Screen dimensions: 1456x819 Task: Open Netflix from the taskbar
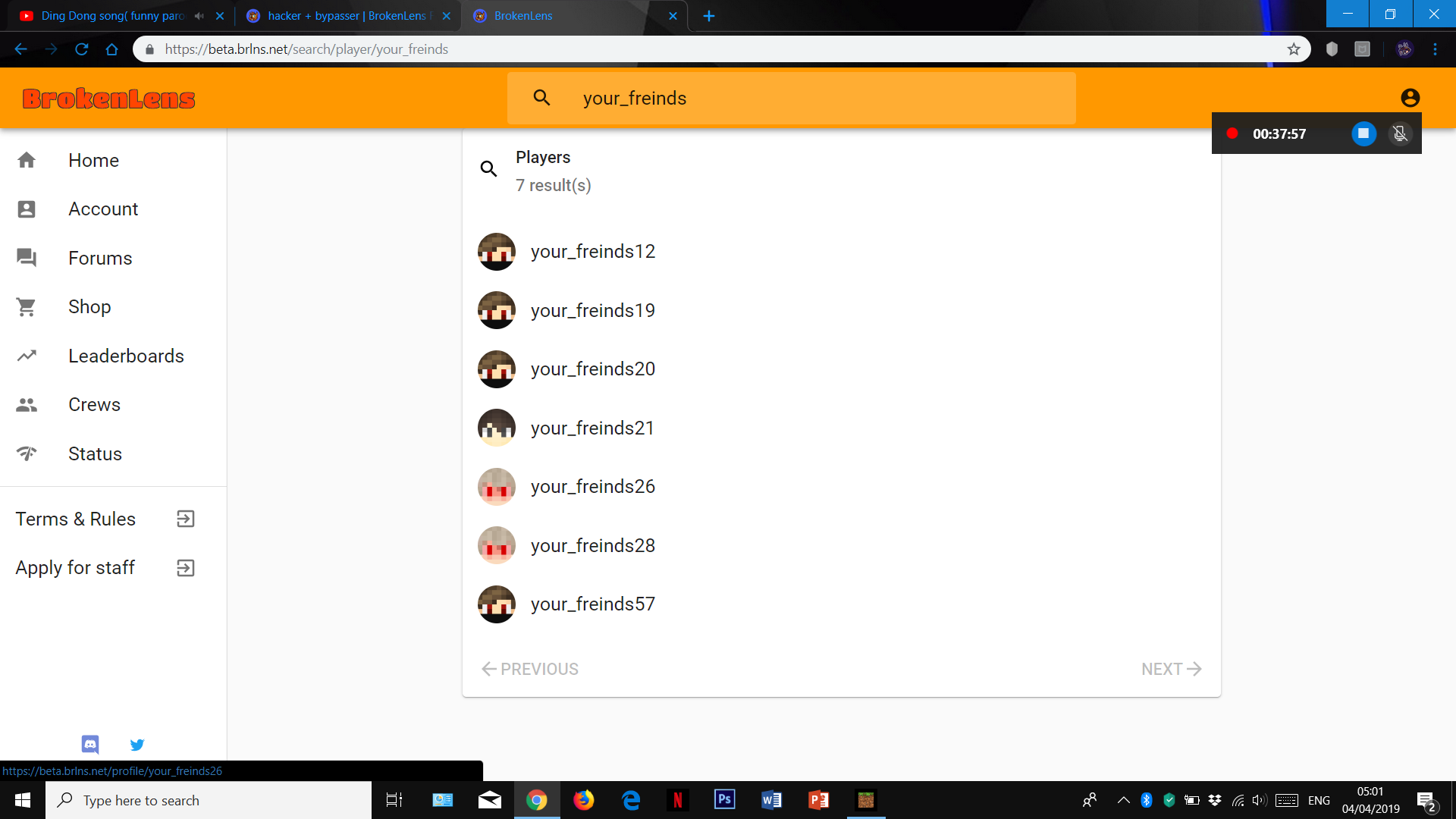[678, 800]
